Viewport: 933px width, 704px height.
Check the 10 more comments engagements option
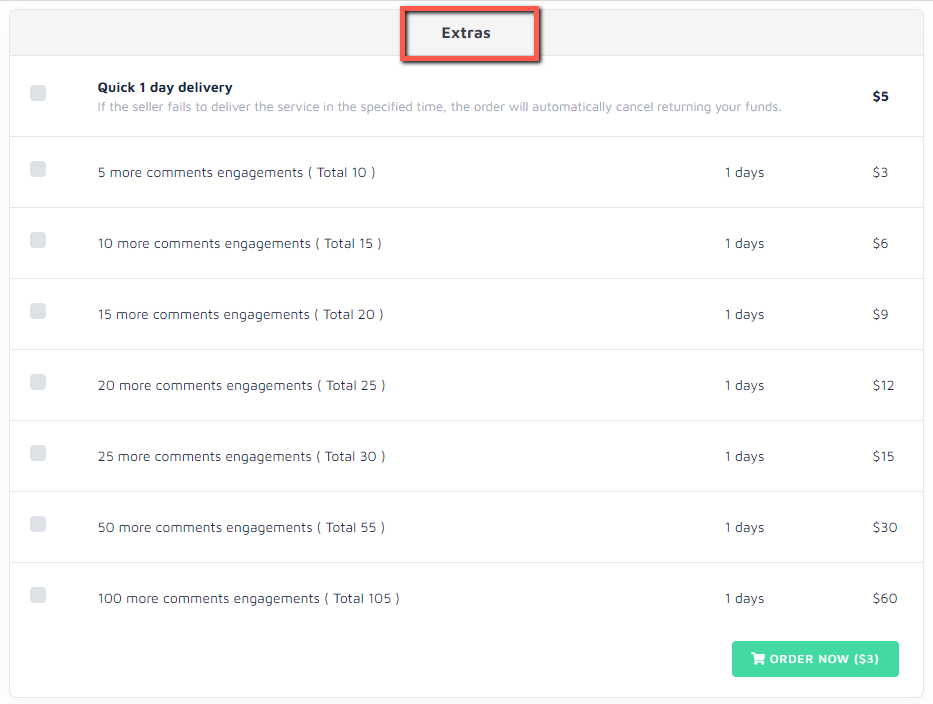tap(38, 240)
